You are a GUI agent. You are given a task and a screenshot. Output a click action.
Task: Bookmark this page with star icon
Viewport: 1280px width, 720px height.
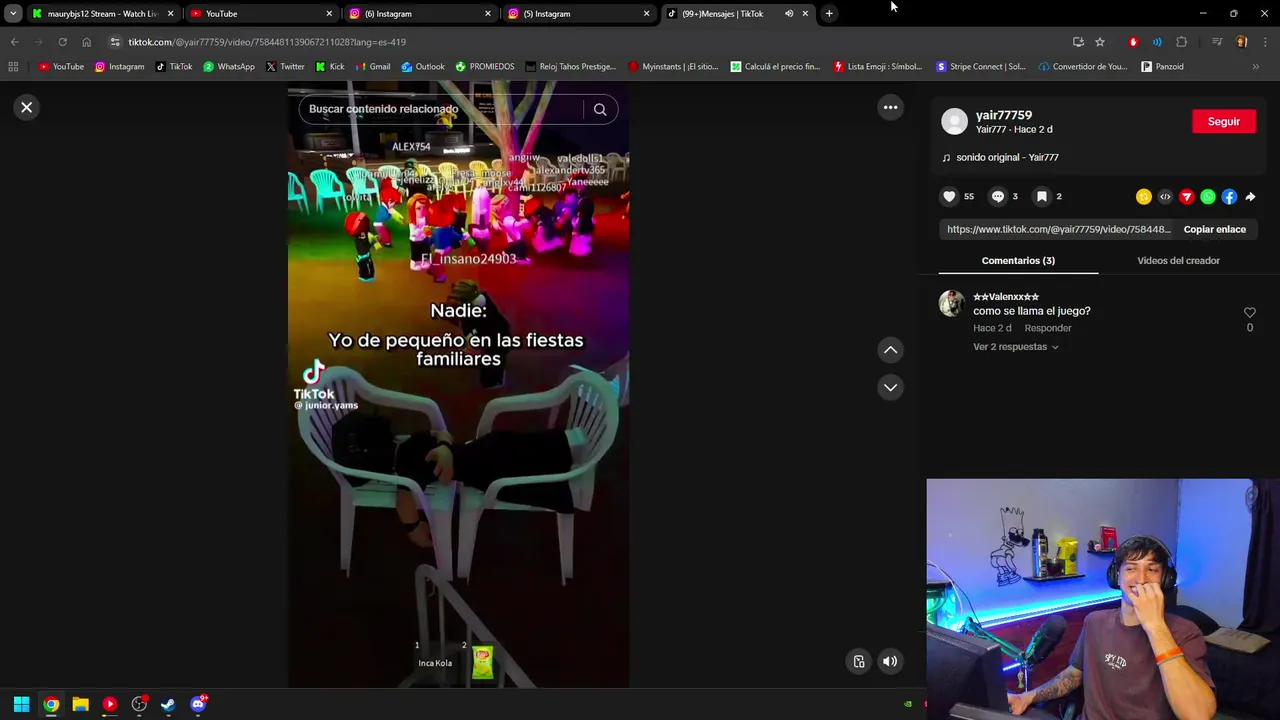tap(1100, 42)
